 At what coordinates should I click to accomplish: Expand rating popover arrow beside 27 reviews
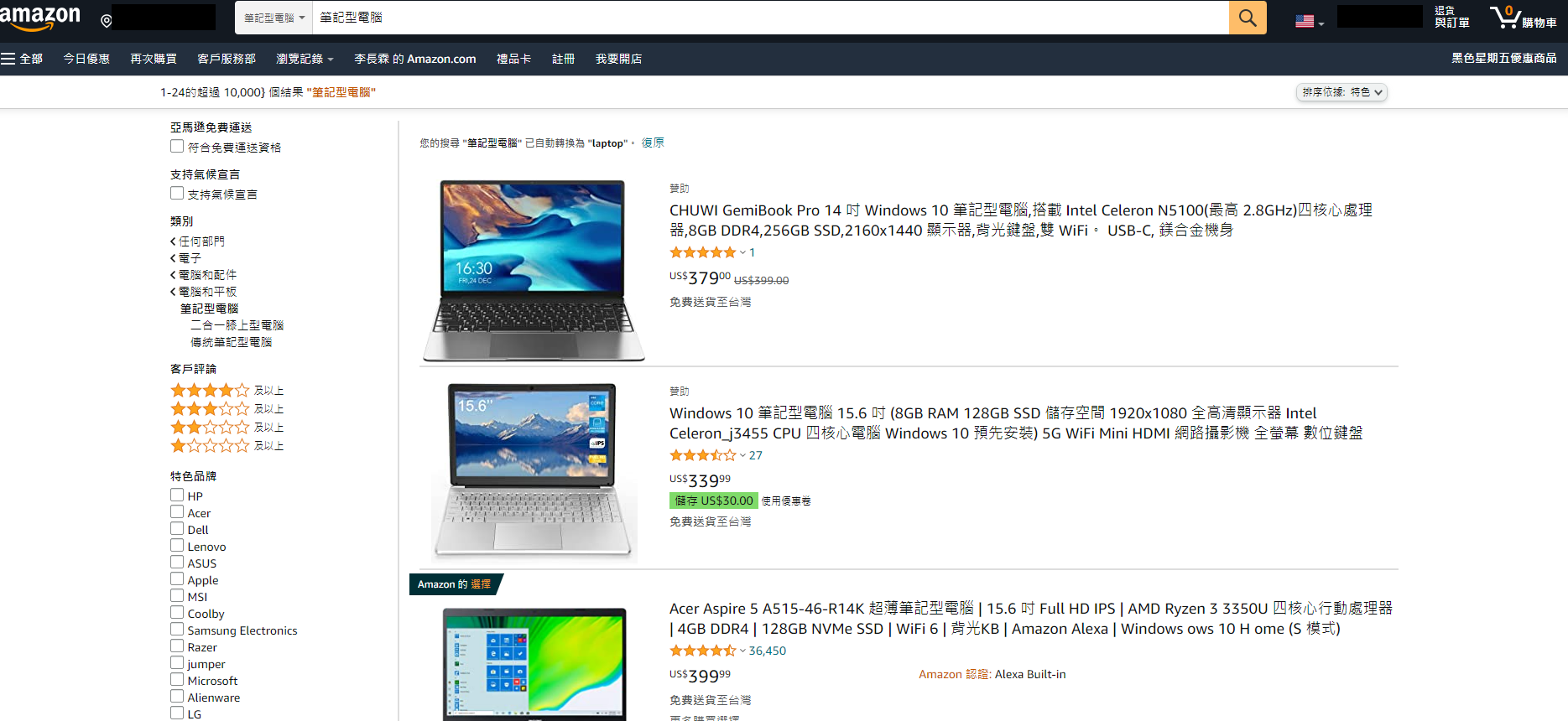click(742, 455)
